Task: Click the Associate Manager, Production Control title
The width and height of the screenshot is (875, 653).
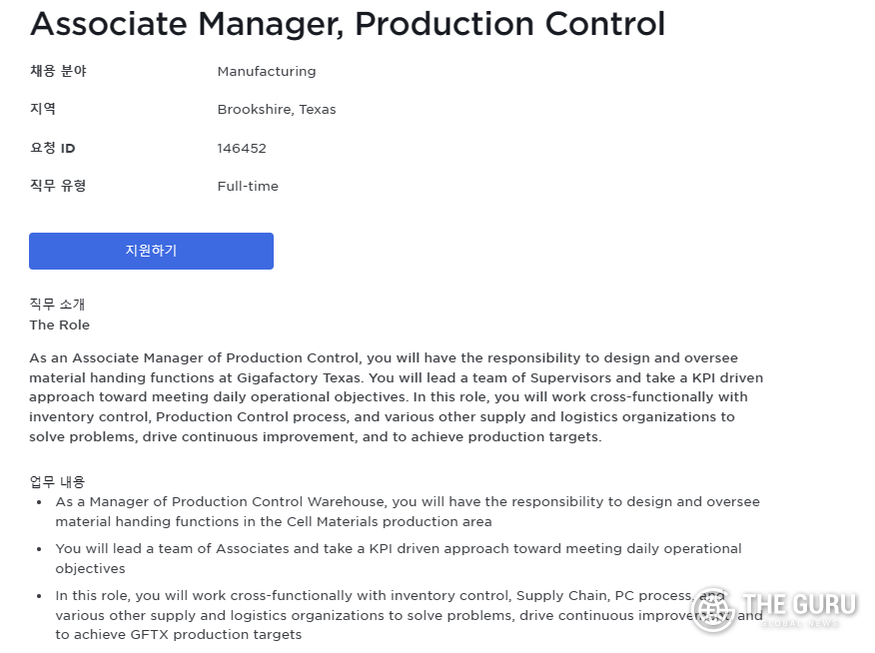Action: 348,24
